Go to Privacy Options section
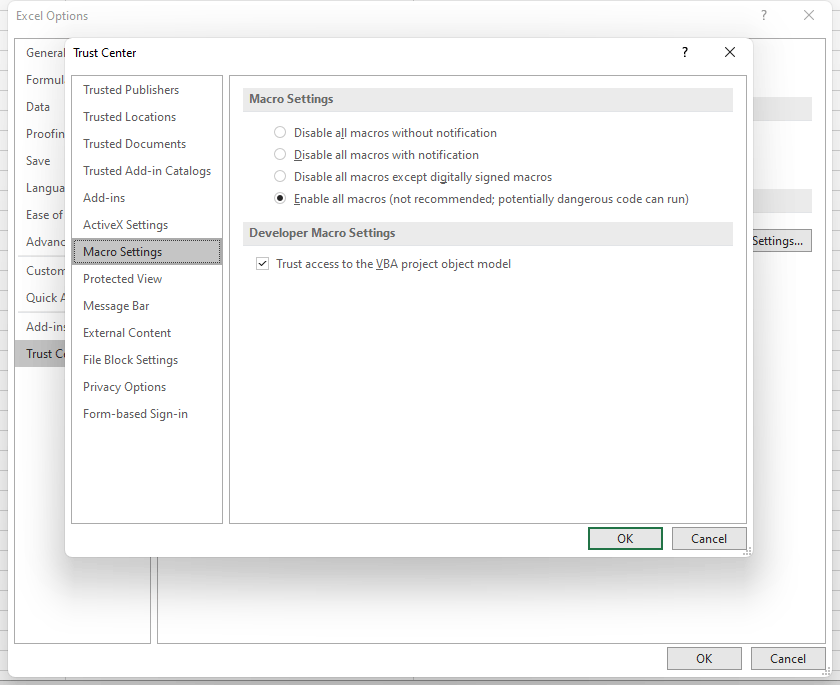 [x=147, y=387]
